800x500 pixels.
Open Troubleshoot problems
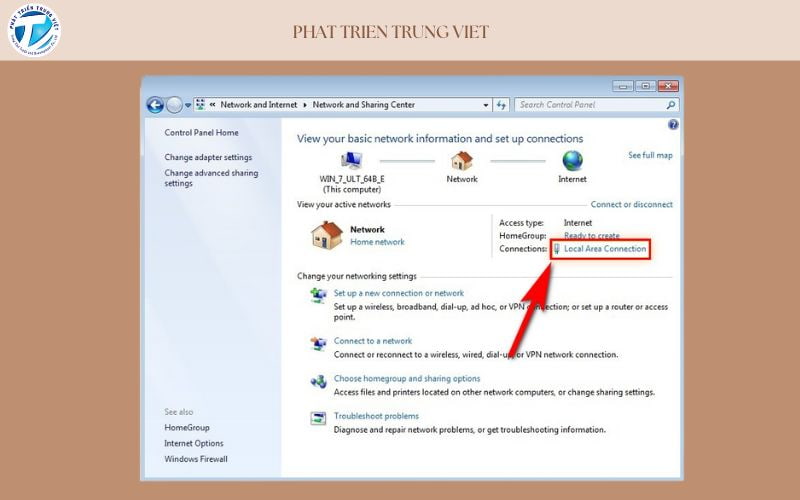click(x=376, y=416)
